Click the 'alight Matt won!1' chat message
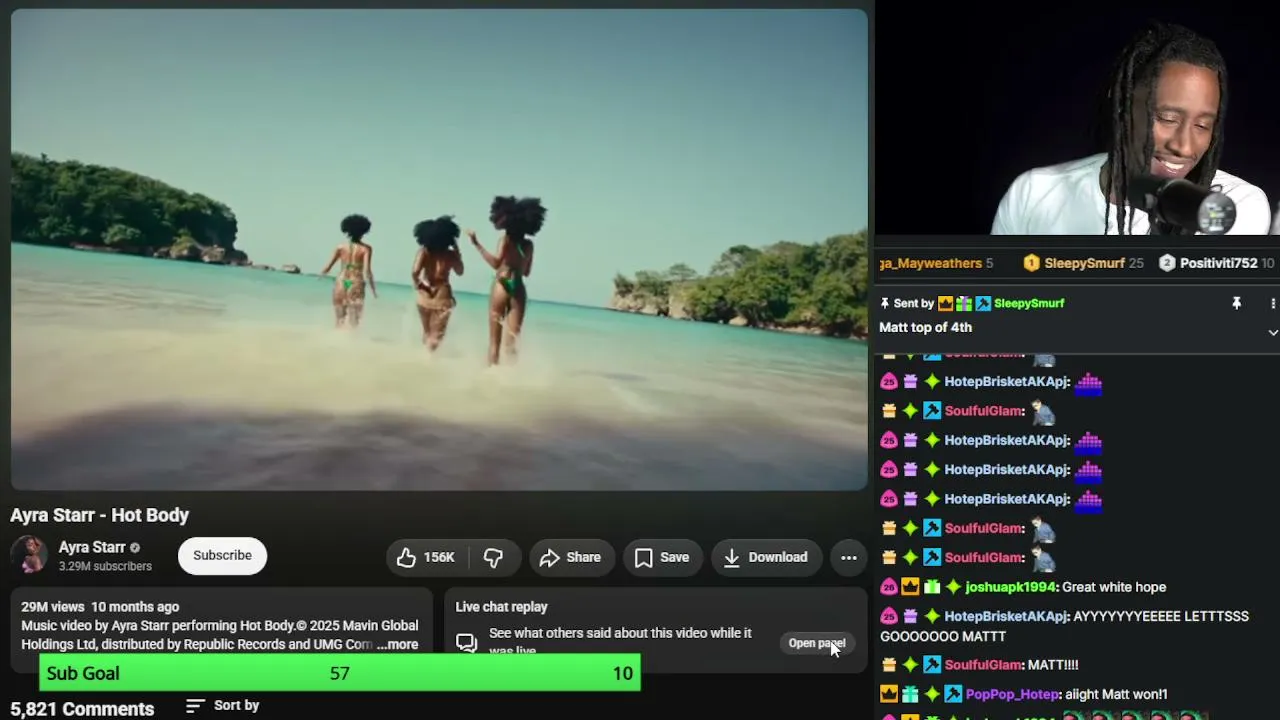 (1116, 694)
